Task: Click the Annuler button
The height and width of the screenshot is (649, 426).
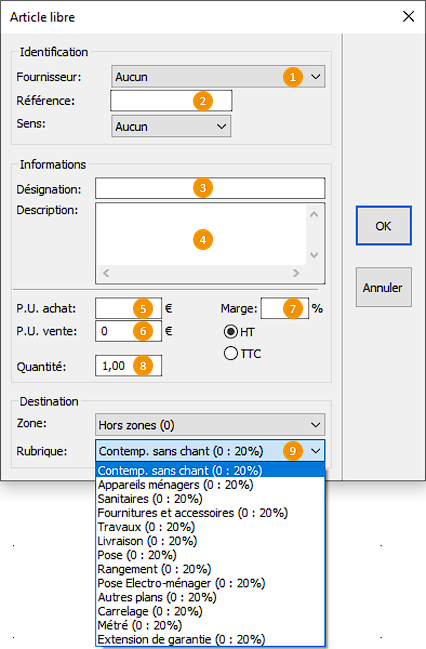Action: tap(383, 287)
